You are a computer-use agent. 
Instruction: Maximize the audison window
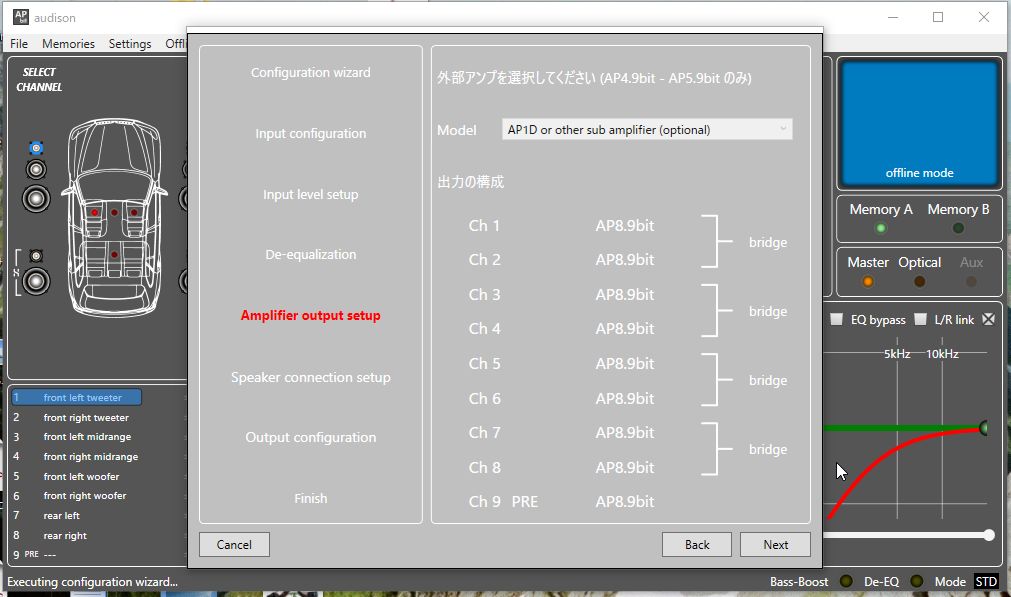pyautogui.click(x=938, y=17)
